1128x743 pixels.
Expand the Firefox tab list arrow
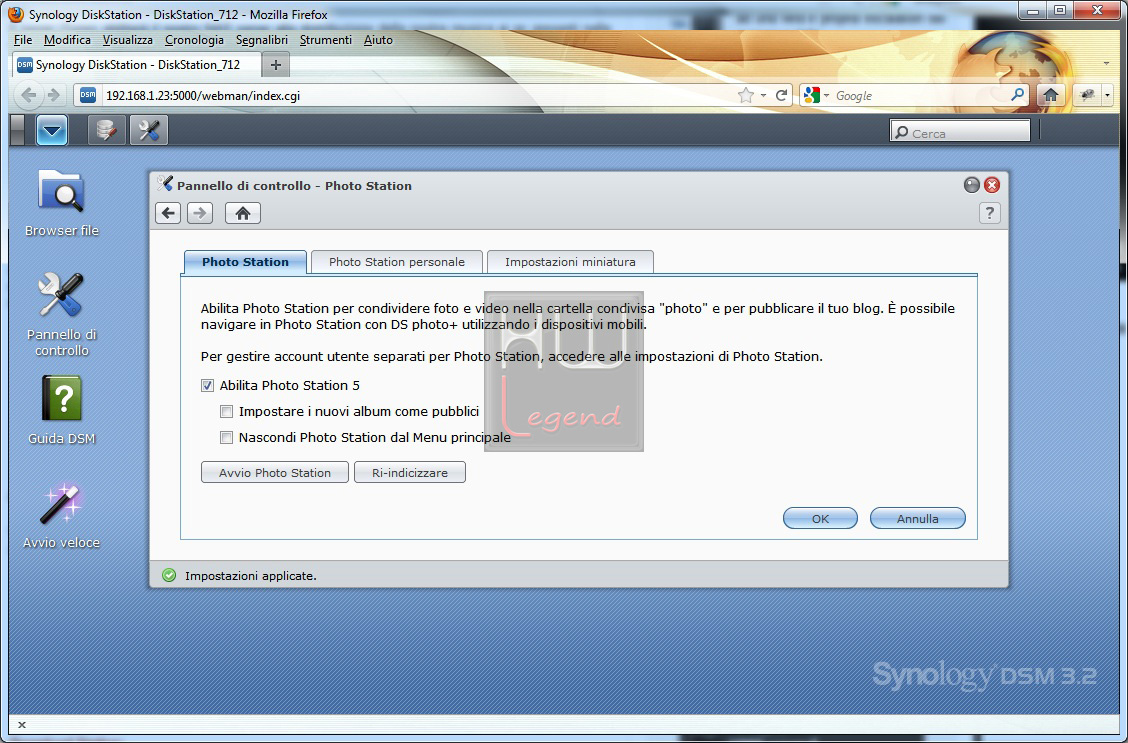(1106, 64)
